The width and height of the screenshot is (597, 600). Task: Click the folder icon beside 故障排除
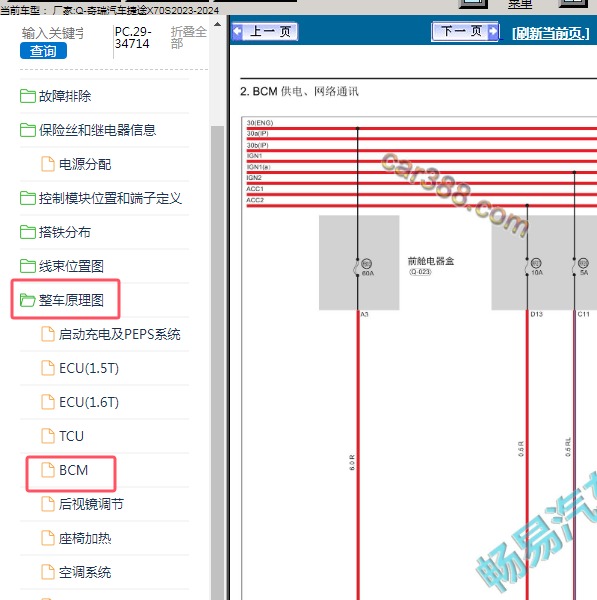[x=28, y=96]
